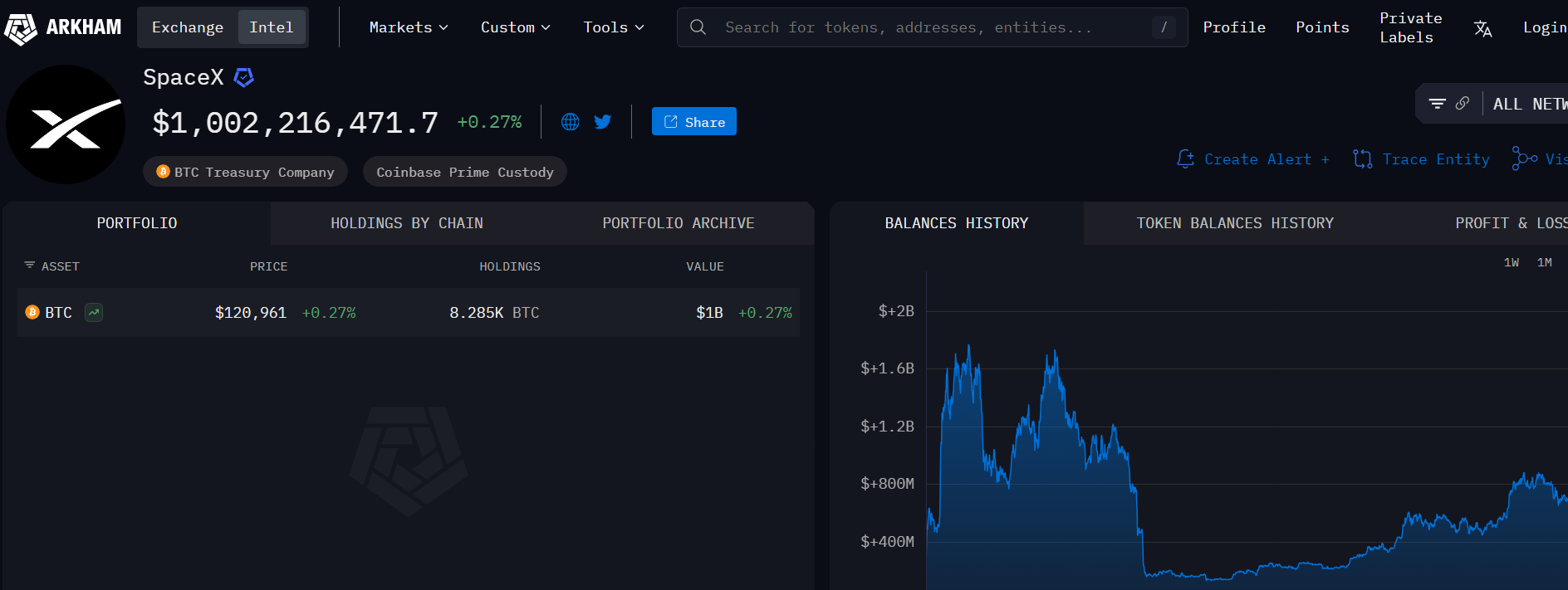The image size is (1568, 590).
Task: Click the $1B value cell
Action: [x=709, y=313]
